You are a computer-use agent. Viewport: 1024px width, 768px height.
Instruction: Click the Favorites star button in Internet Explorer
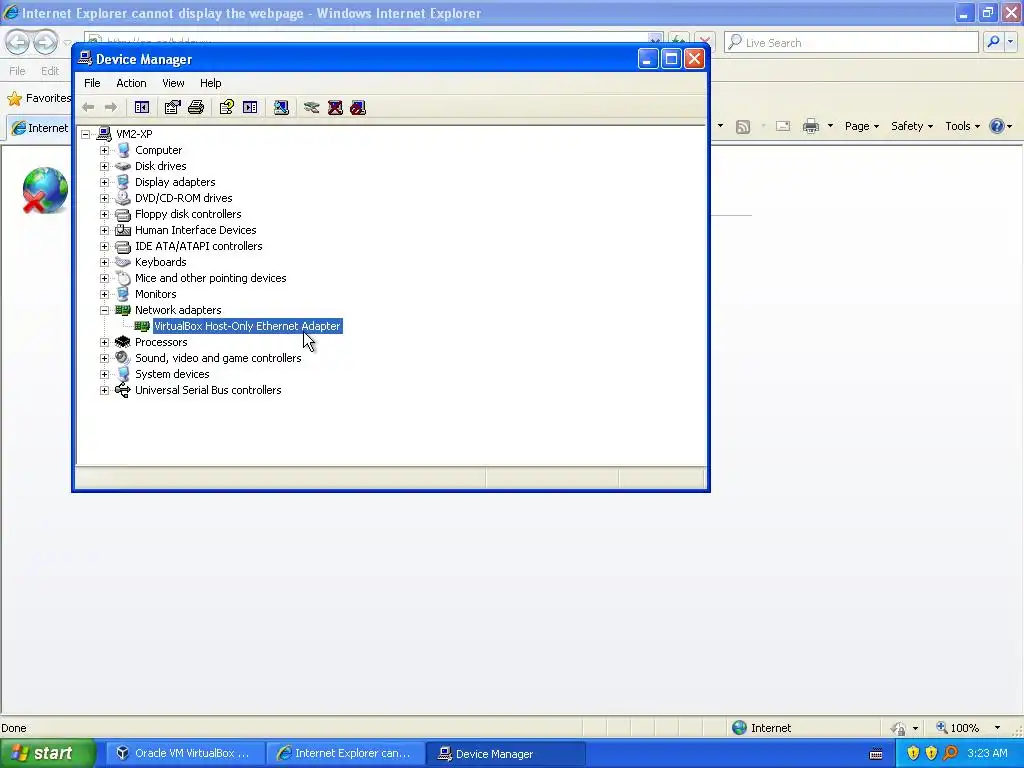click(x=39, y=98)
